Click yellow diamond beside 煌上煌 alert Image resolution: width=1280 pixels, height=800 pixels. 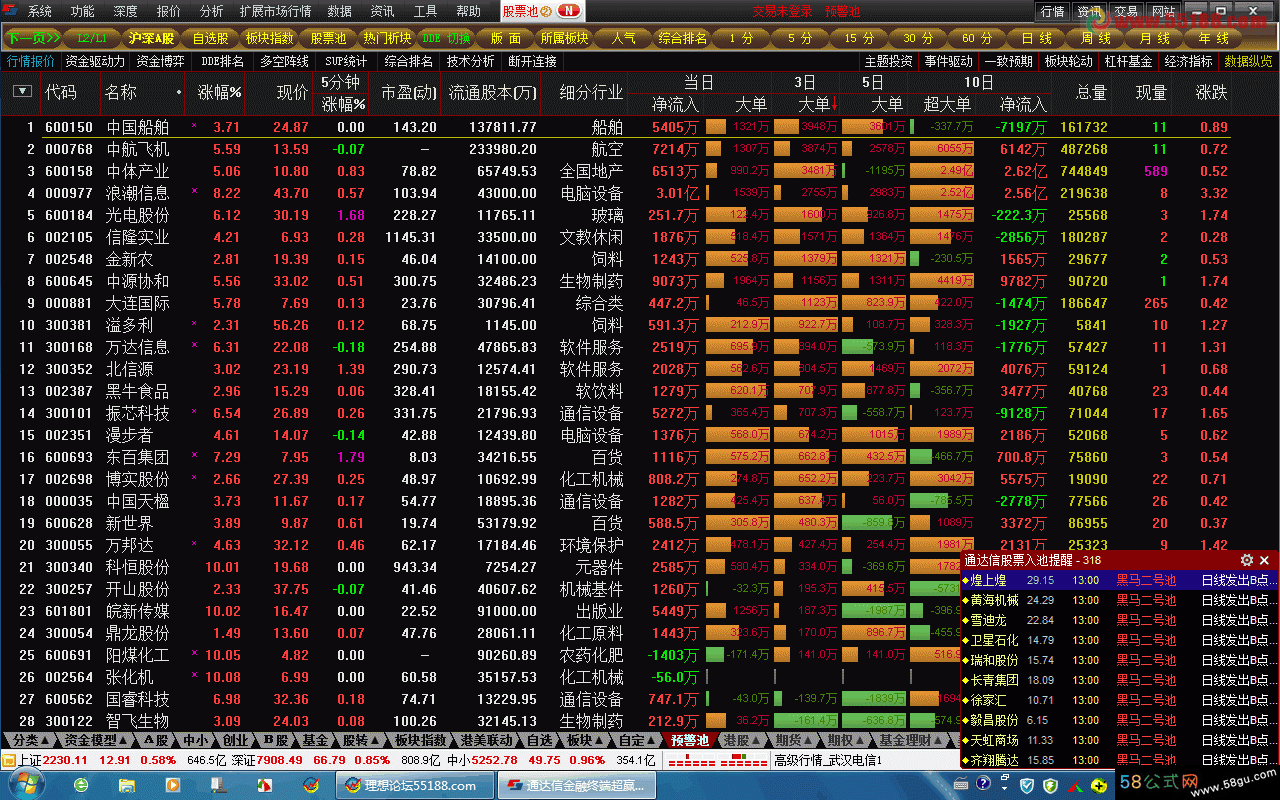tap(966, 580)
